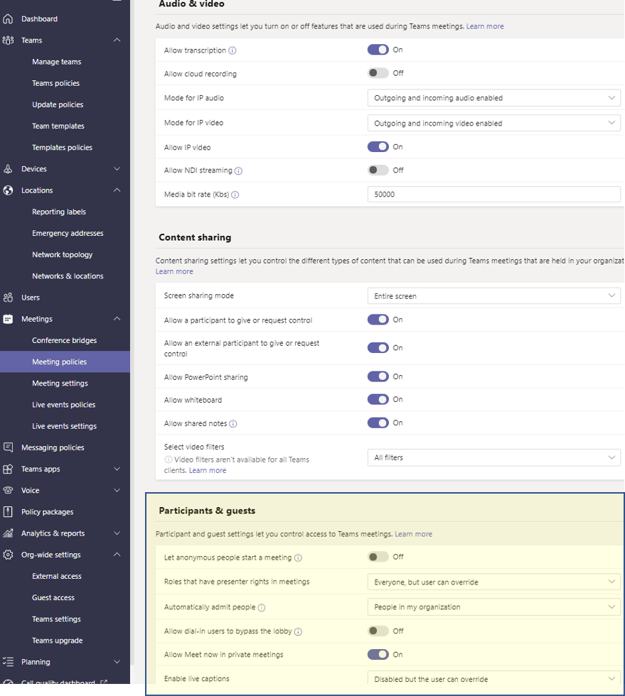Click the Analytics & reports chart icon
The height and width of the screenshot is (696, 625).
click(8, 533)
